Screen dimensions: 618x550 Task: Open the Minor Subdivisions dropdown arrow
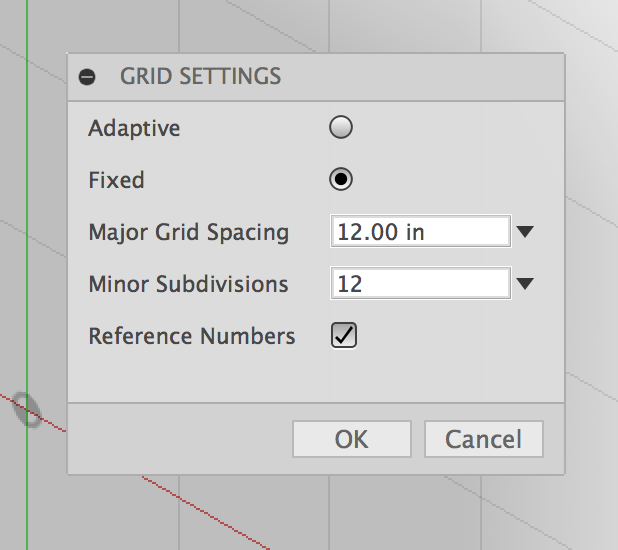[x=526, y=284]
